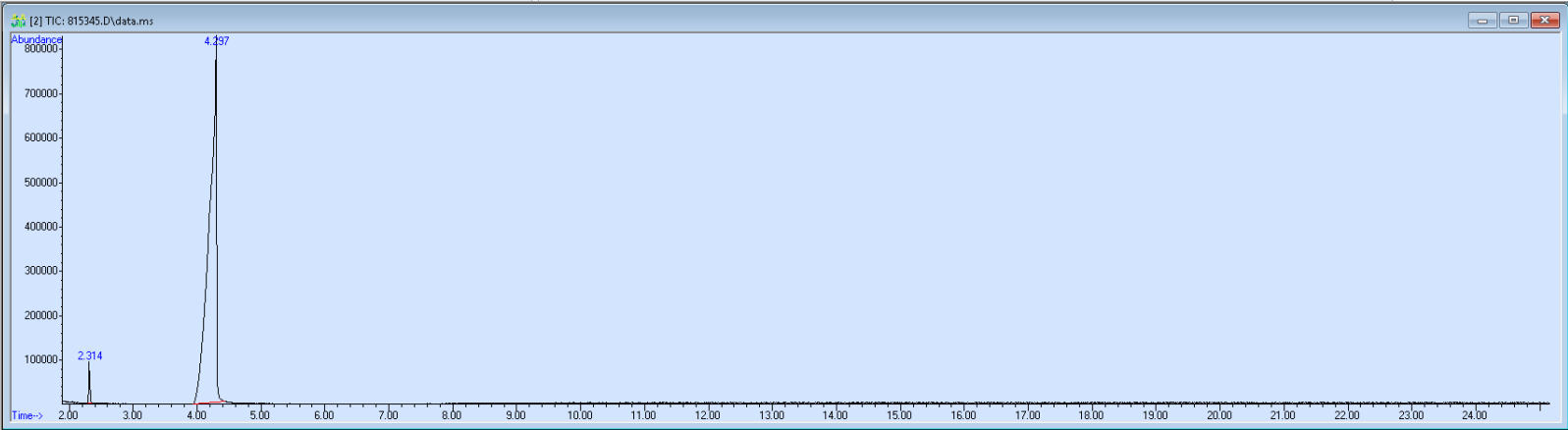Click the 100000 abundance tick label

[x=41, y=359]
